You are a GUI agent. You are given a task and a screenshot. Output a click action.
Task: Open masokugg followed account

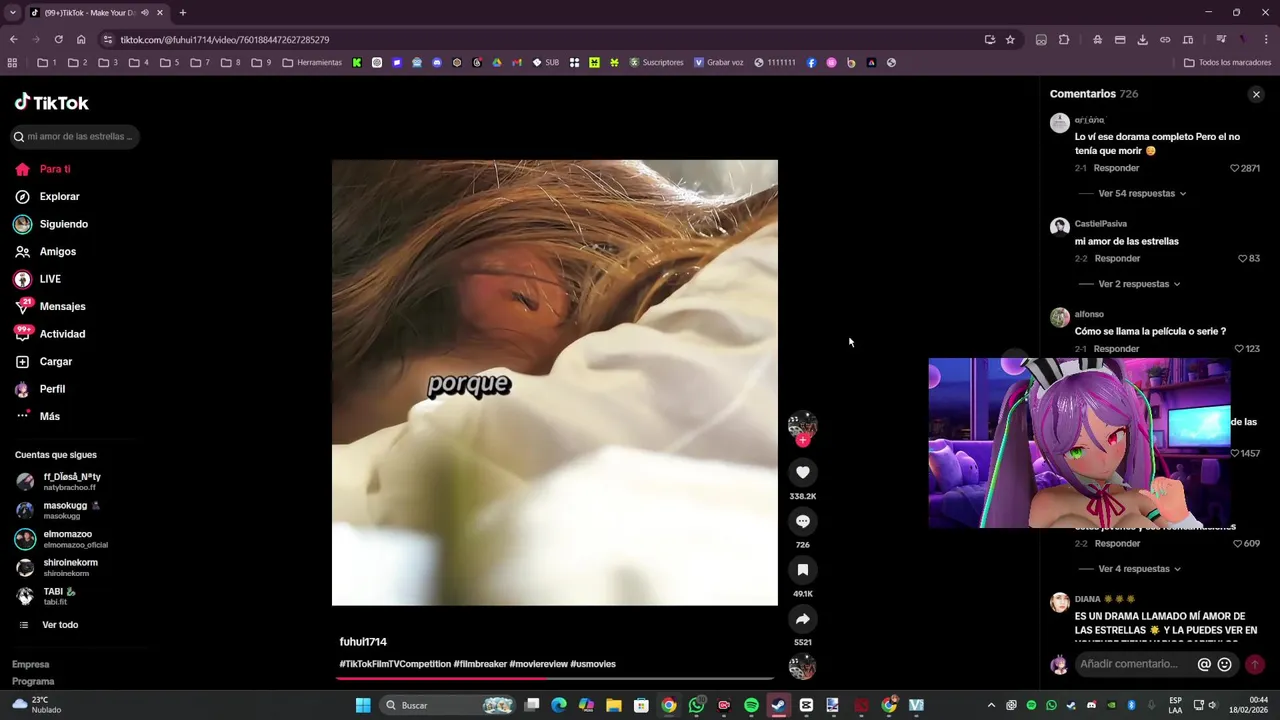coord(70,510)
